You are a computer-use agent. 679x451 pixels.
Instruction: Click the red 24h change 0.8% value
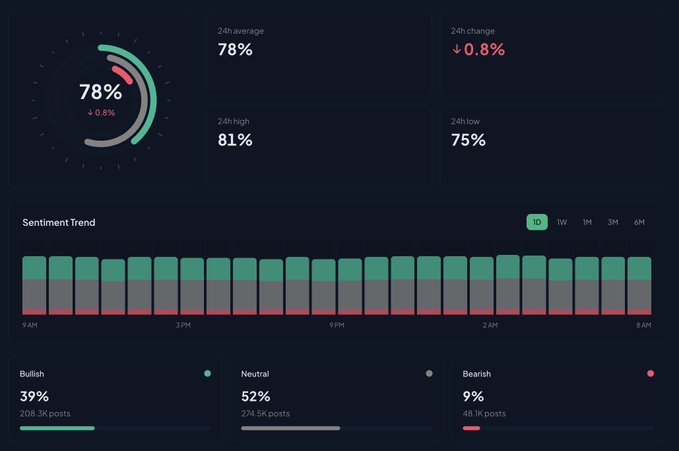pyautogui.click(x=484, y=49)
